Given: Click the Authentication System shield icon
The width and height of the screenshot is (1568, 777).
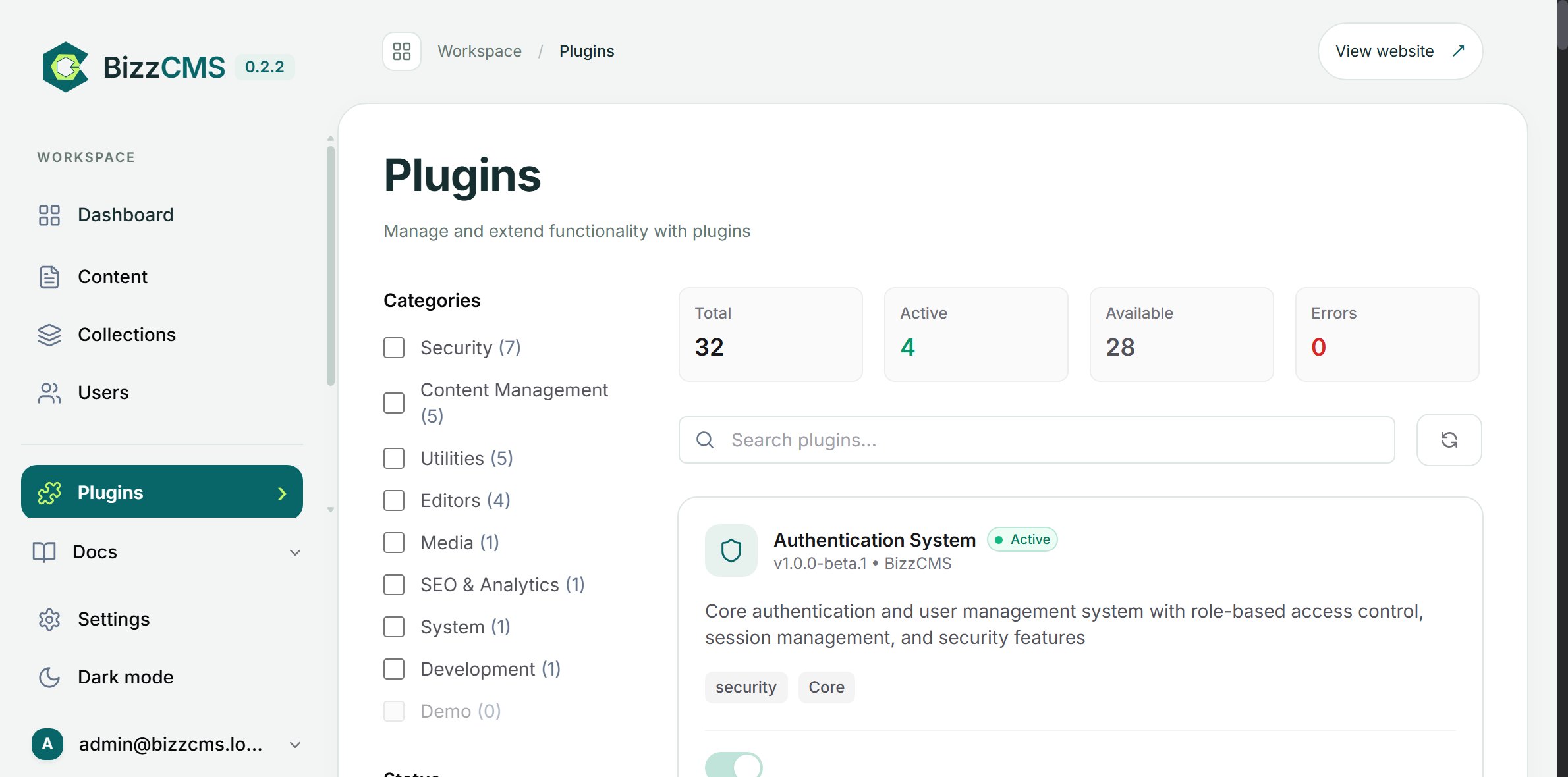Looking at the screenshot, I should coord(731,550).
